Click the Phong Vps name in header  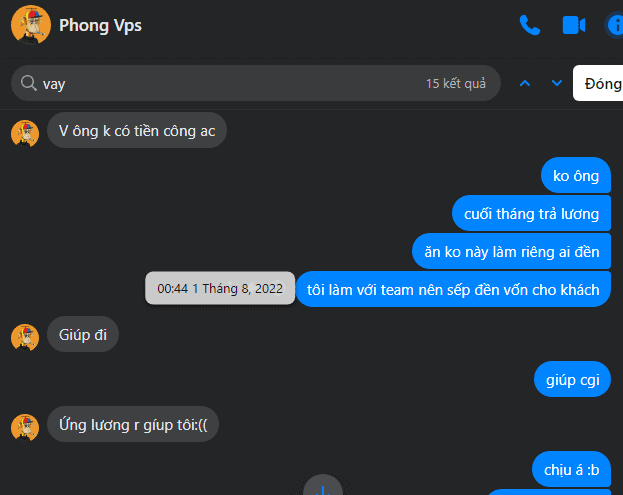coord(100,25)
